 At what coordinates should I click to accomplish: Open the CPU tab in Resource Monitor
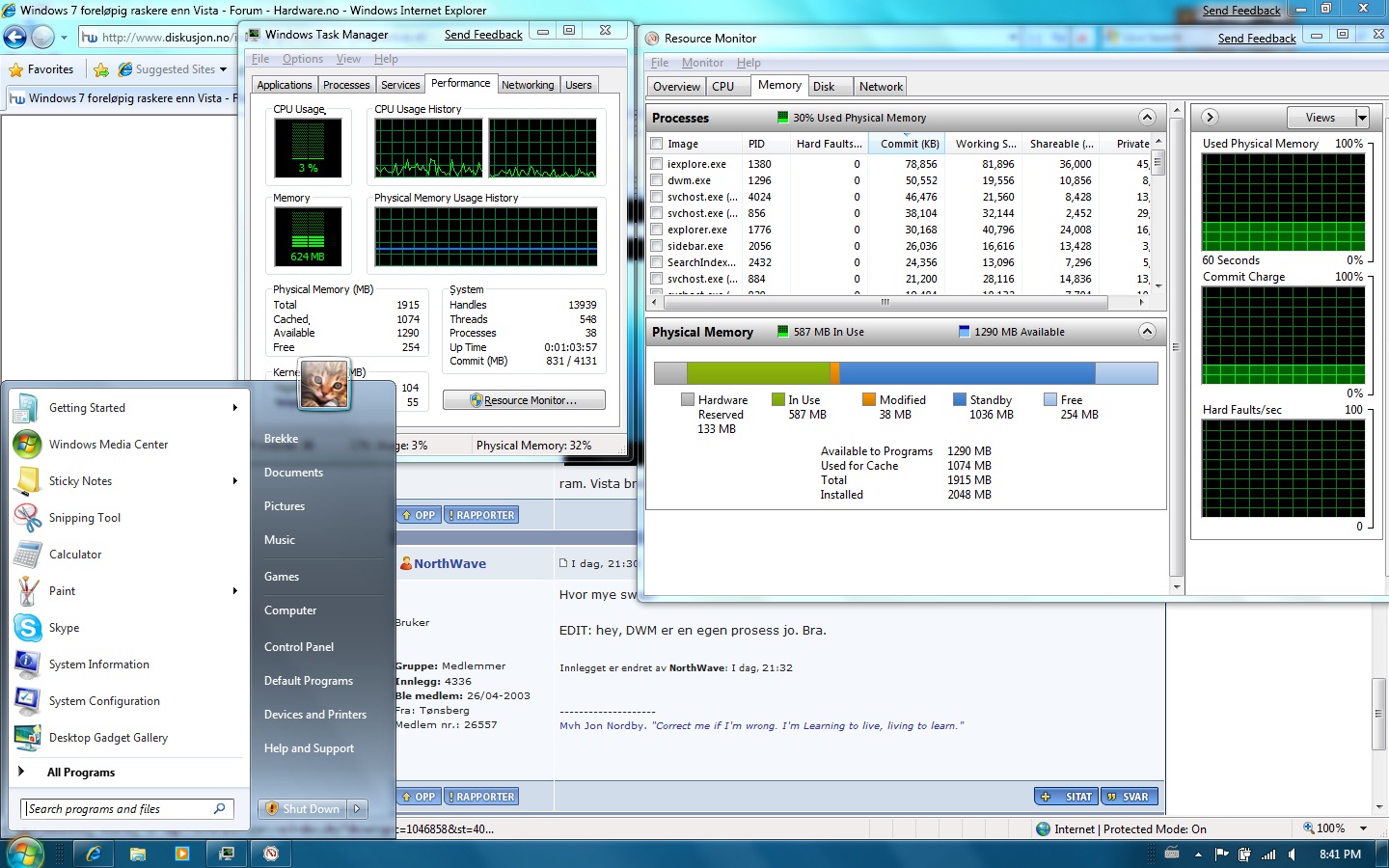(x=723, y=86)
